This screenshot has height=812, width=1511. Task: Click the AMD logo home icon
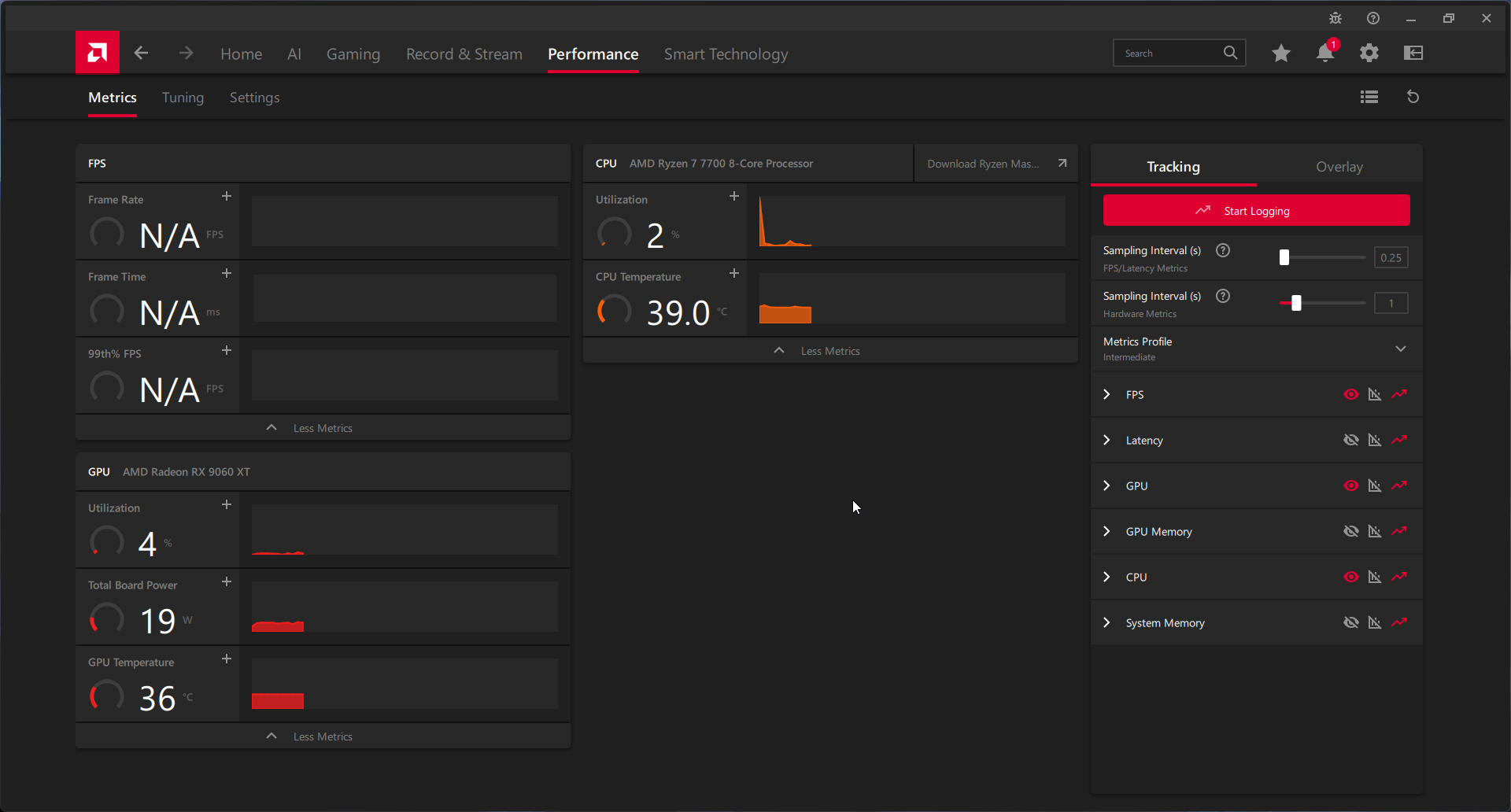pos(98,53)
